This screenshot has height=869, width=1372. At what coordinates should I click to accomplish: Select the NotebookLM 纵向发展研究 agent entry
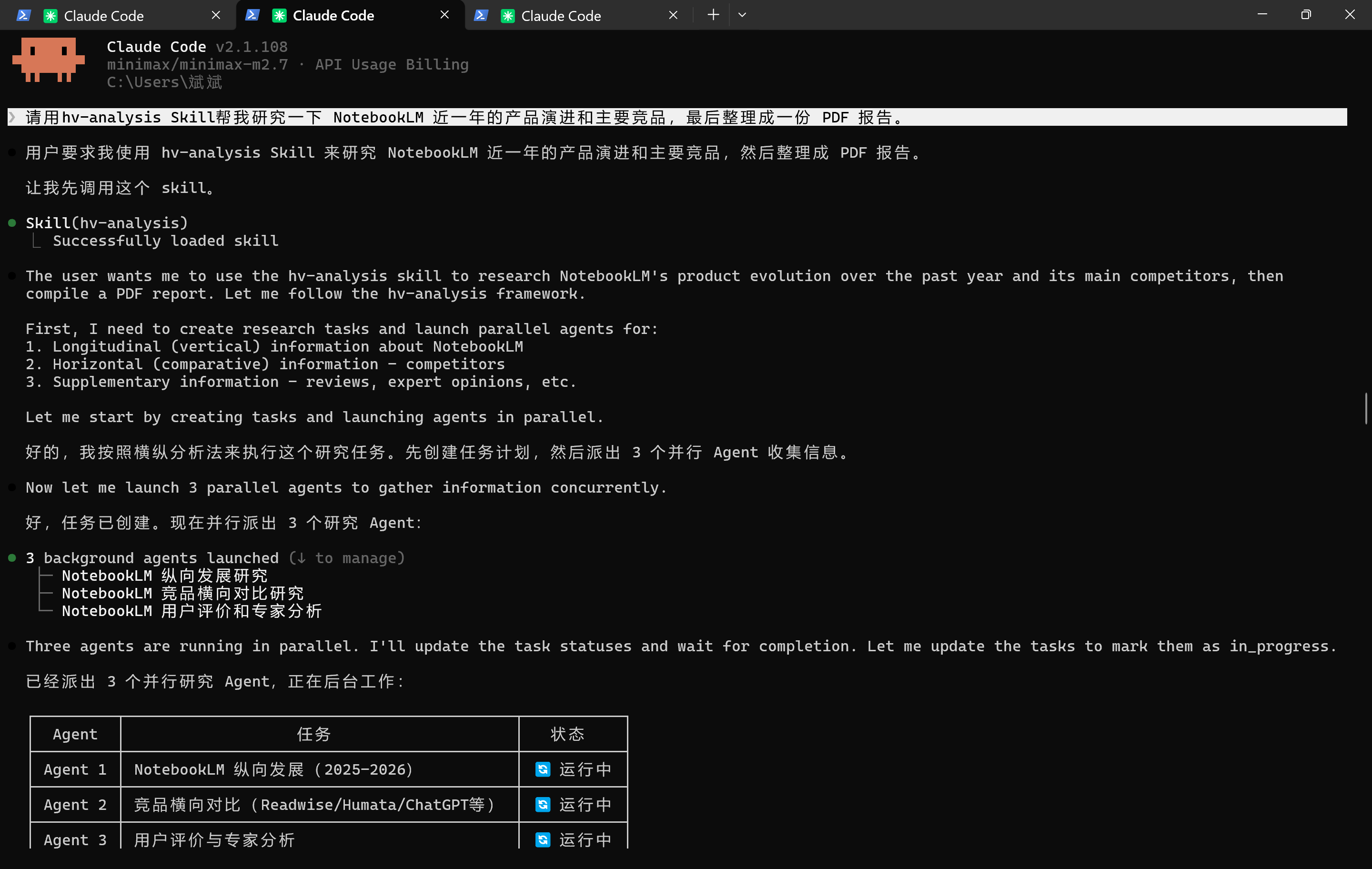pos(166,576)
